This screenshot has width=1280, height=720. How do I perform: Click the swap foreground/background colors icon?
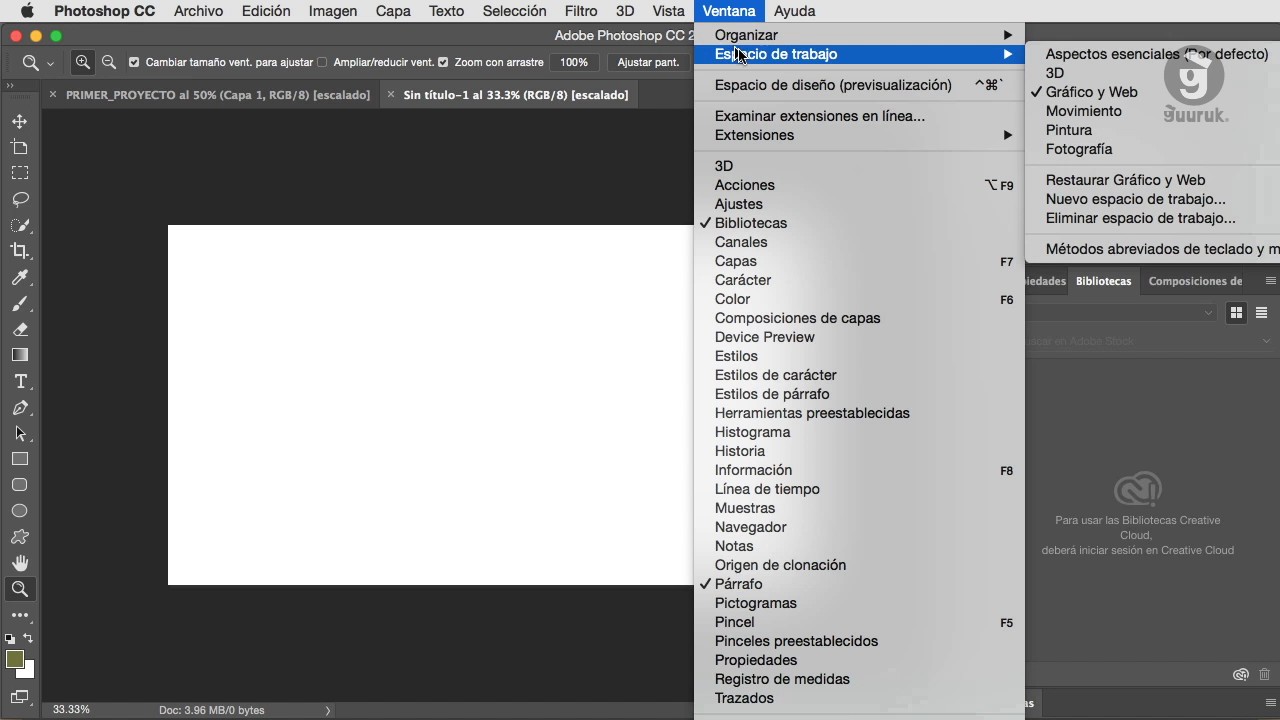pyautogui.click(x=28, y=638)
